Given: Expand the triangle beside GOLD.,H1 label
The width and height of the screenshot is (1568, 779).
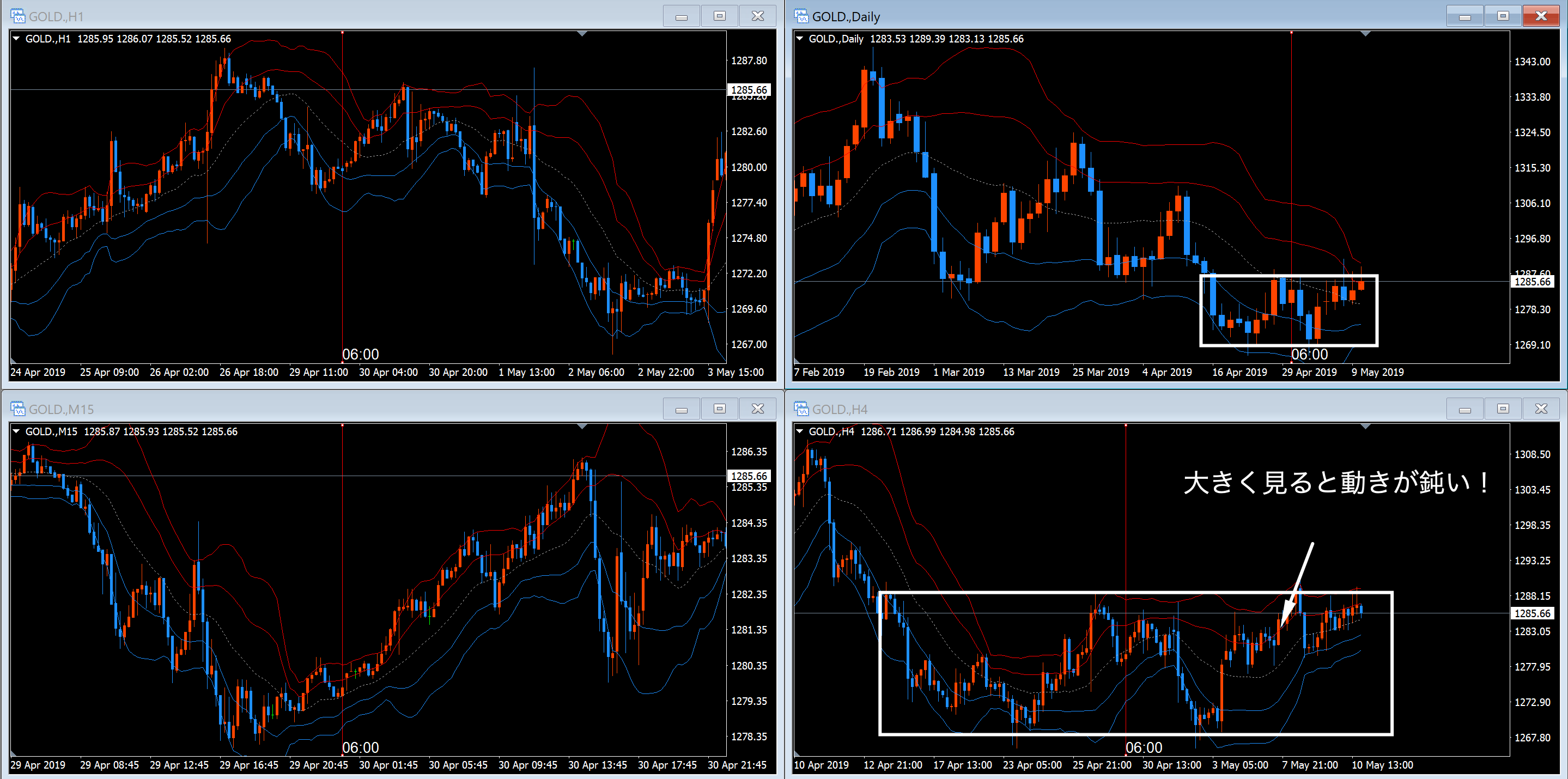Looking at the screenshot, I should pyautogui.click(x=16, y=38).
